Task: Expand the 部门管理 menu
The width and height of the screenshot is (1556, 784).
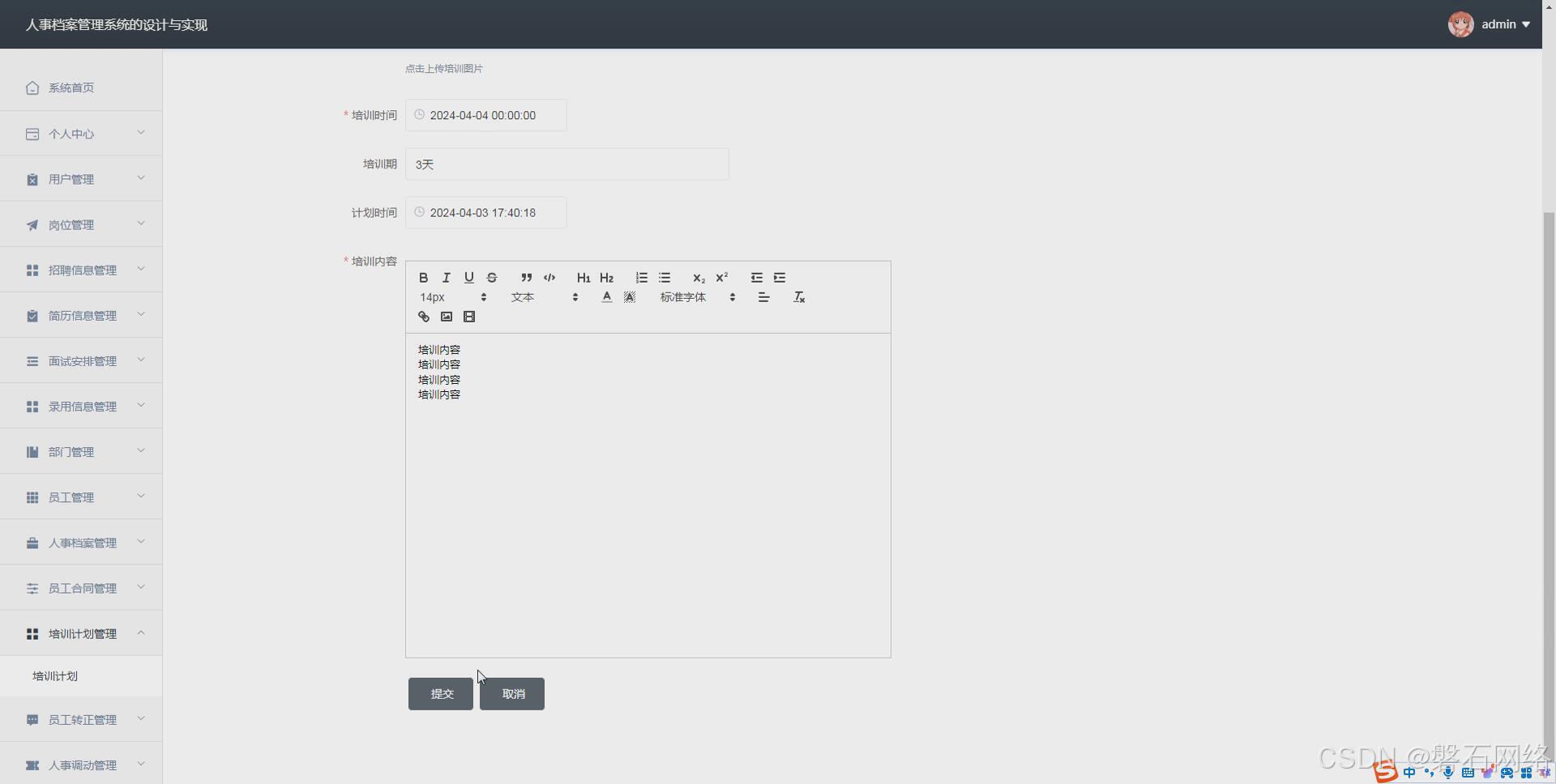Action: 81,451
